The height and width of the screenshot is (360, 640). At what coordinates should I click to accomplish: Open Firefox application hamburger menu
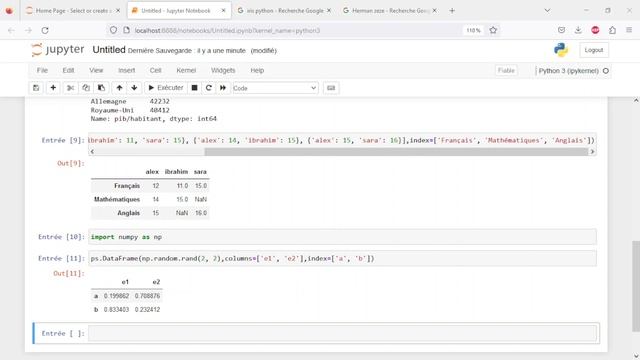tap(629, 30)
